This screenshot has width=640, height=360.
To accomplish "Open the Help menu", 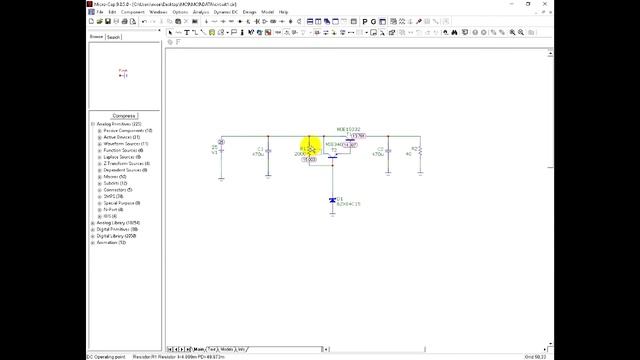I will click(283, 12).
